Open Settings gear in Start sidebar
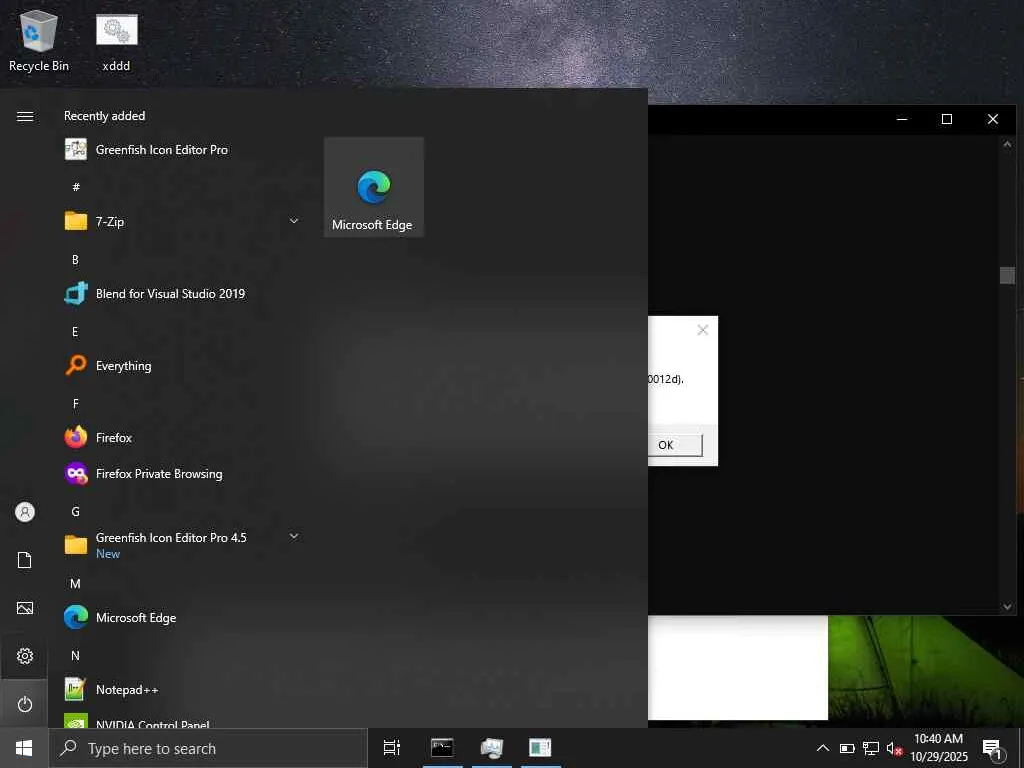The height and width of the screenshot is (768, 1024). click(x=24, y=656)
